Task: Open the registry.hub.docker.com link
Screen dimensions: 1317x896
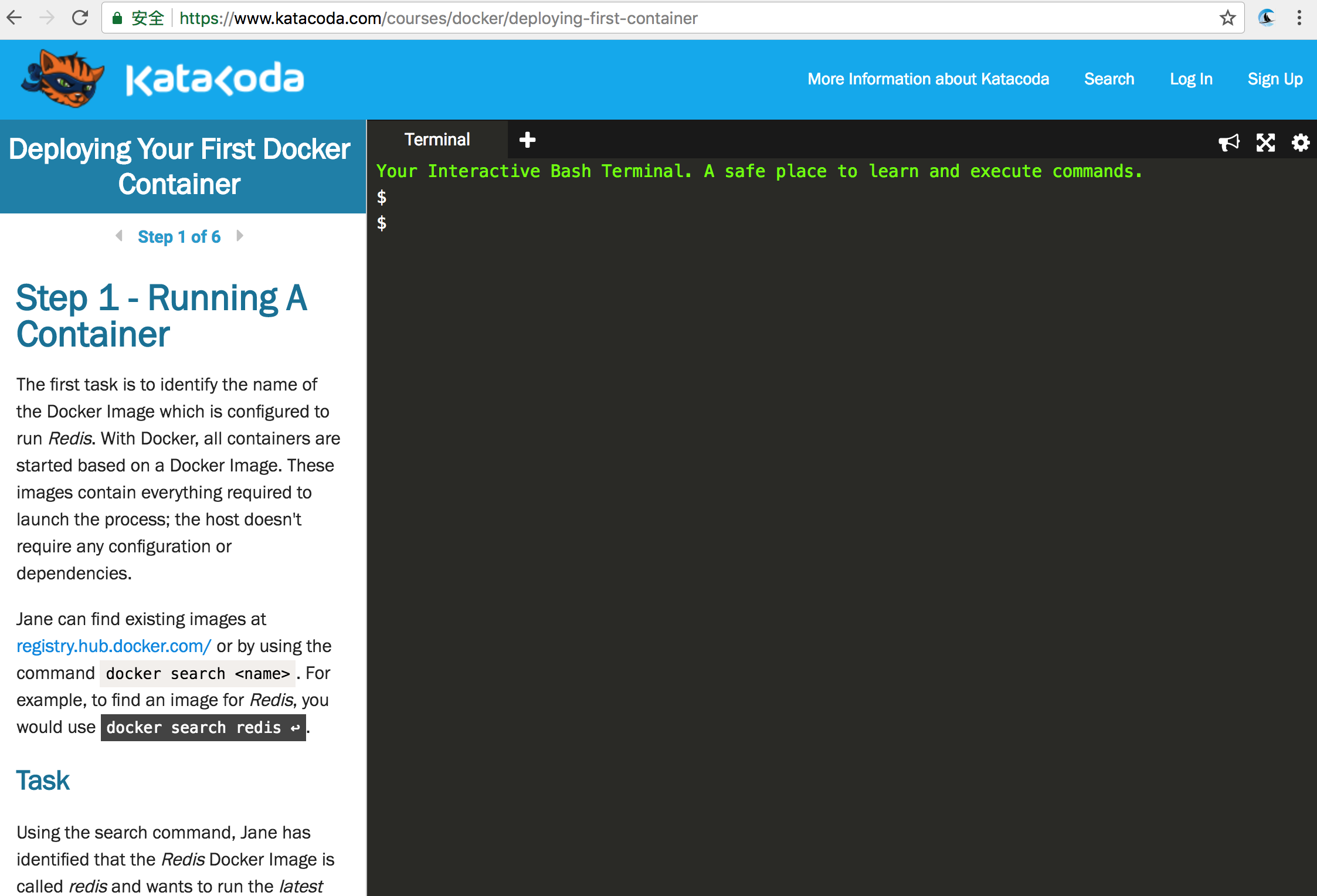Action: (x=114, y=646)
